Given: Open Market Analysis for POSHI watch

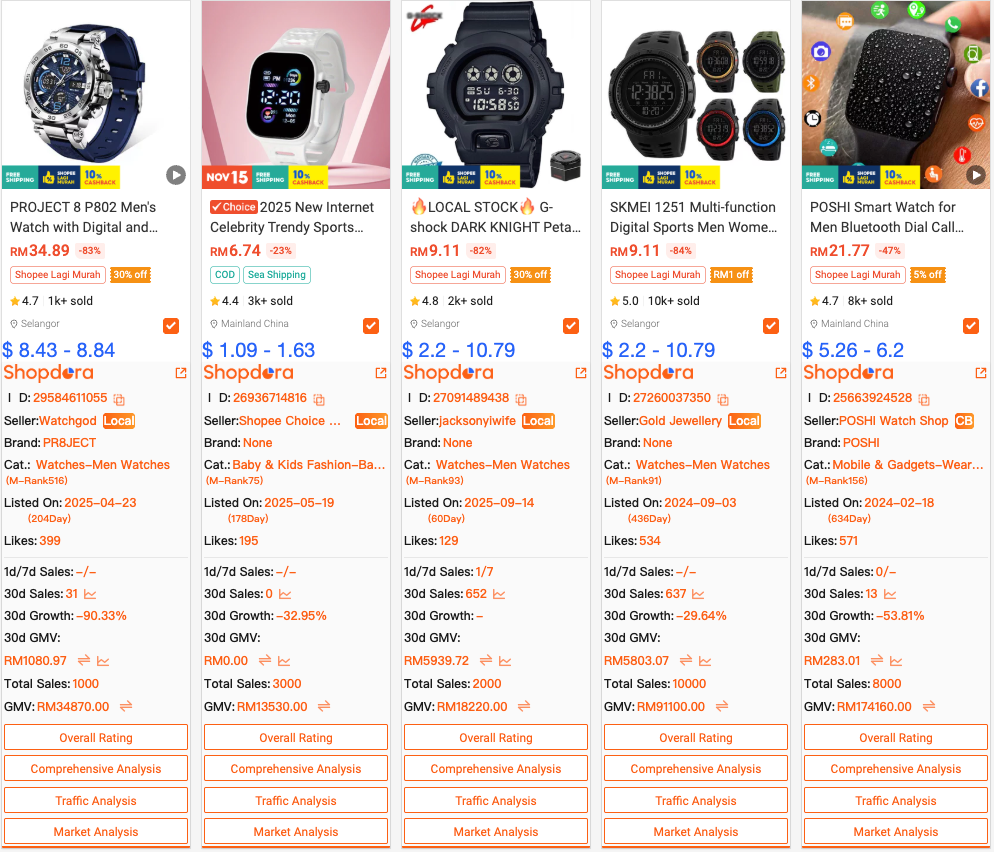Looking at the screenshot, I should (x=895, y=832).
